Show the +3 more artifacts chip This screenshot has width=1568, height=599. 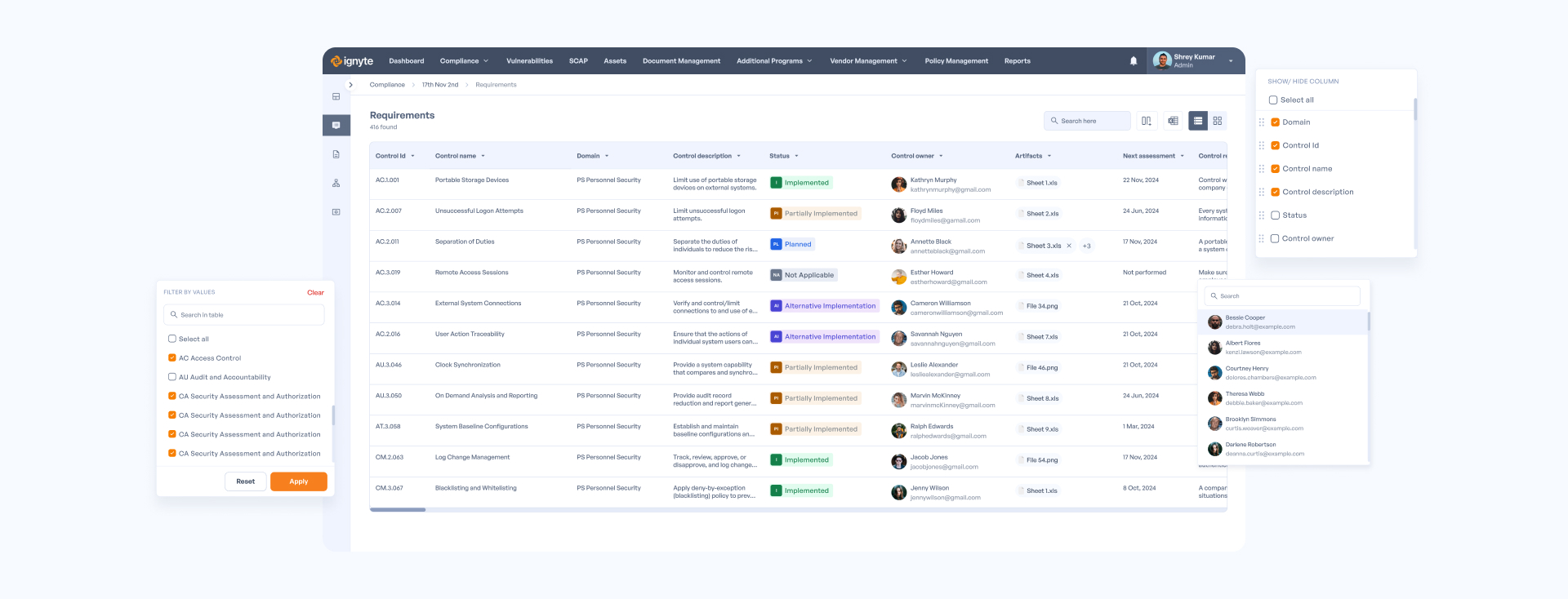pos(1087,246)
